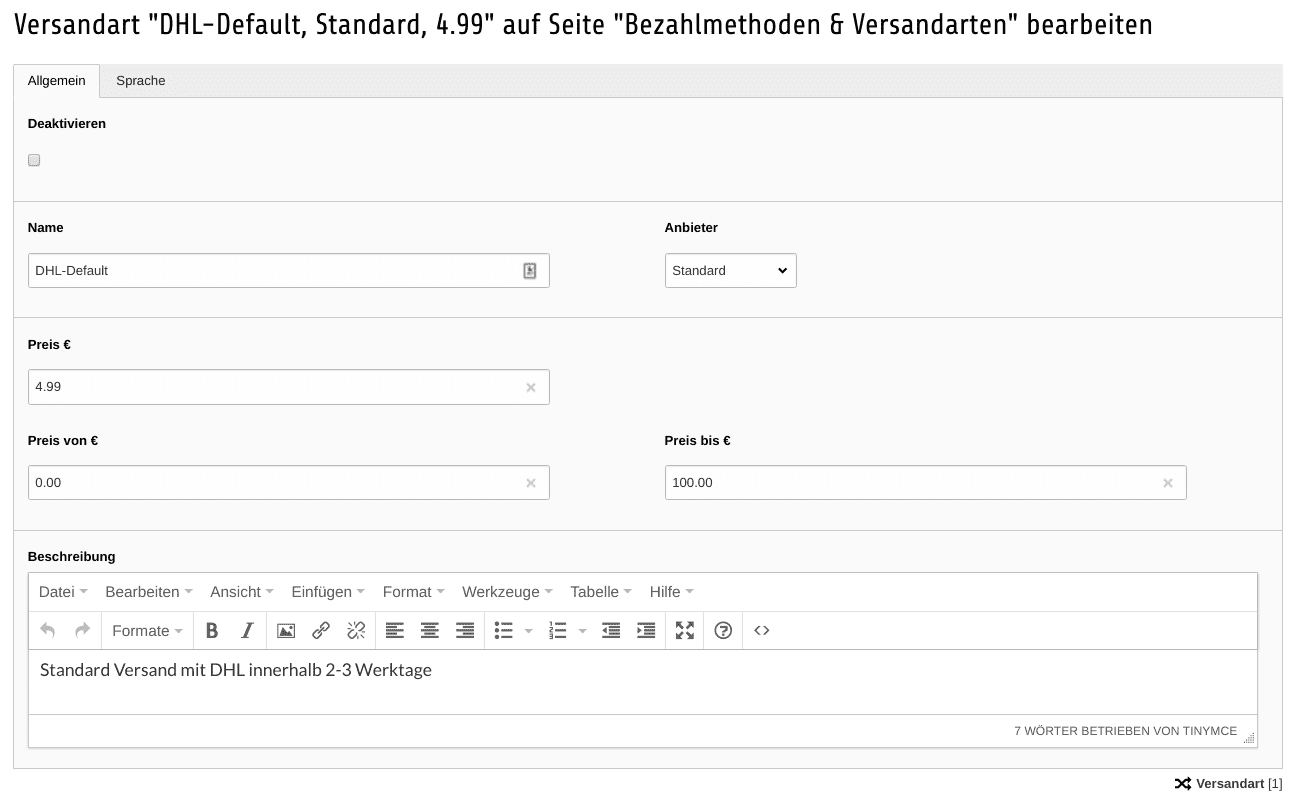This screenshot has width=1297, height=799.
Task: Open the Datei menu in the editor
Action: pos(63,592)
